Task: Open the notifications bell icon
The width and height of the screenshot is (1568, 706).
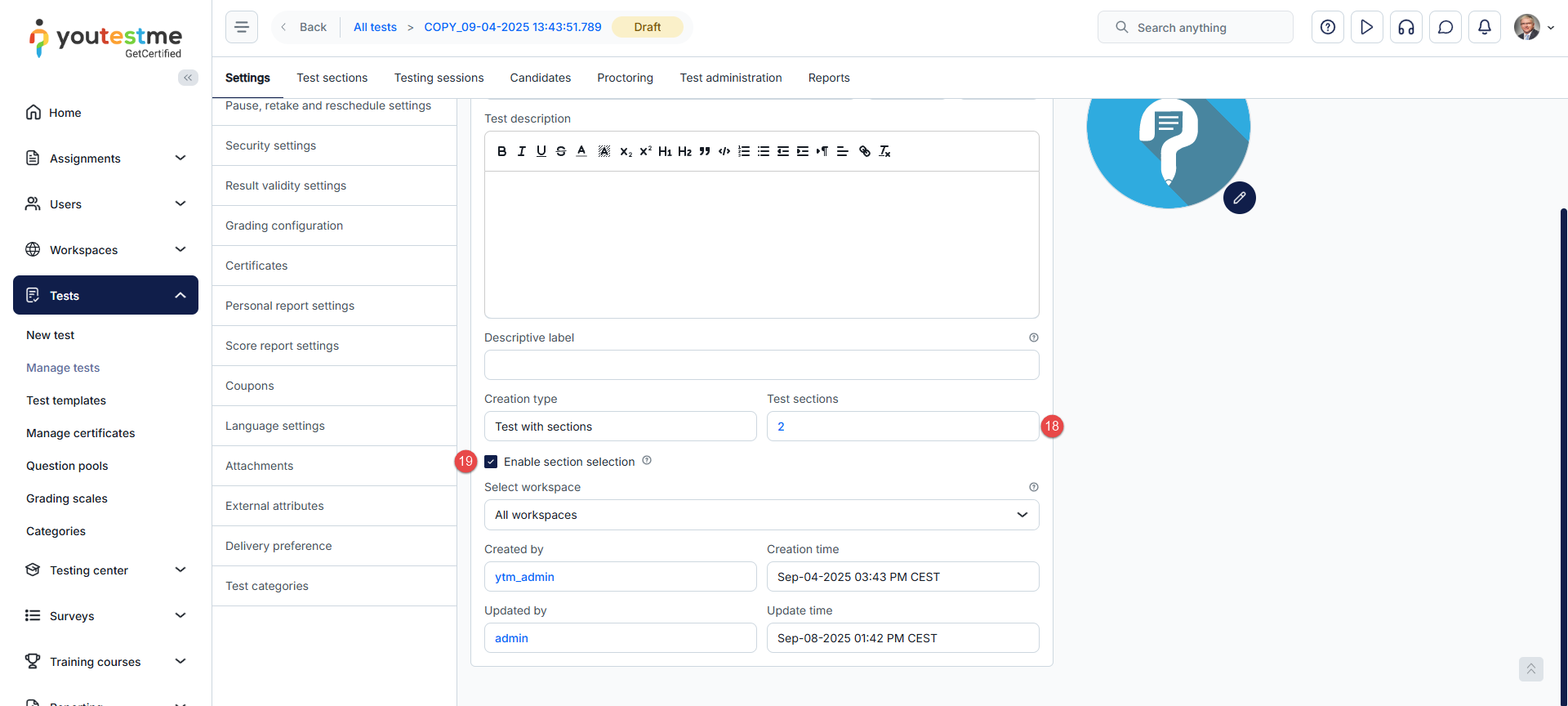Action: pyautogui.click(x=1484, y=27)
